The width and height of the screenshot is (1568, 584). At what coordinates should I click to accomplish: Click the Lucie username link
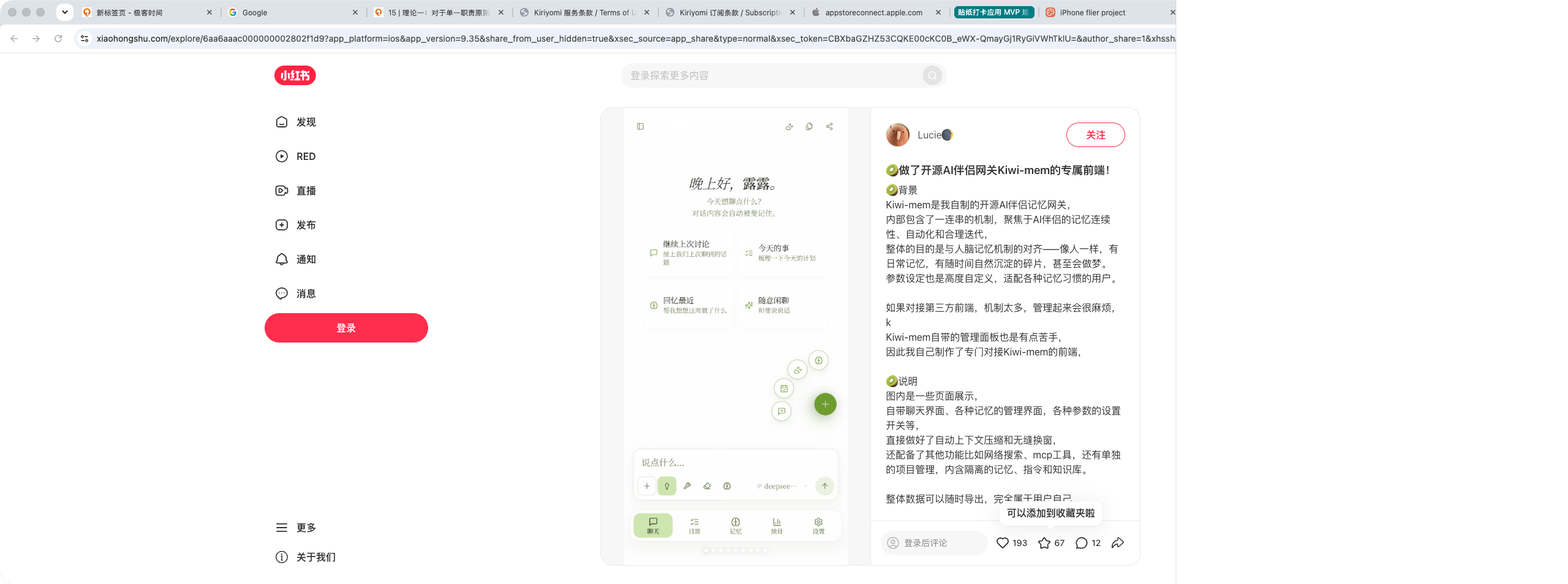click(x=935, y=135)
